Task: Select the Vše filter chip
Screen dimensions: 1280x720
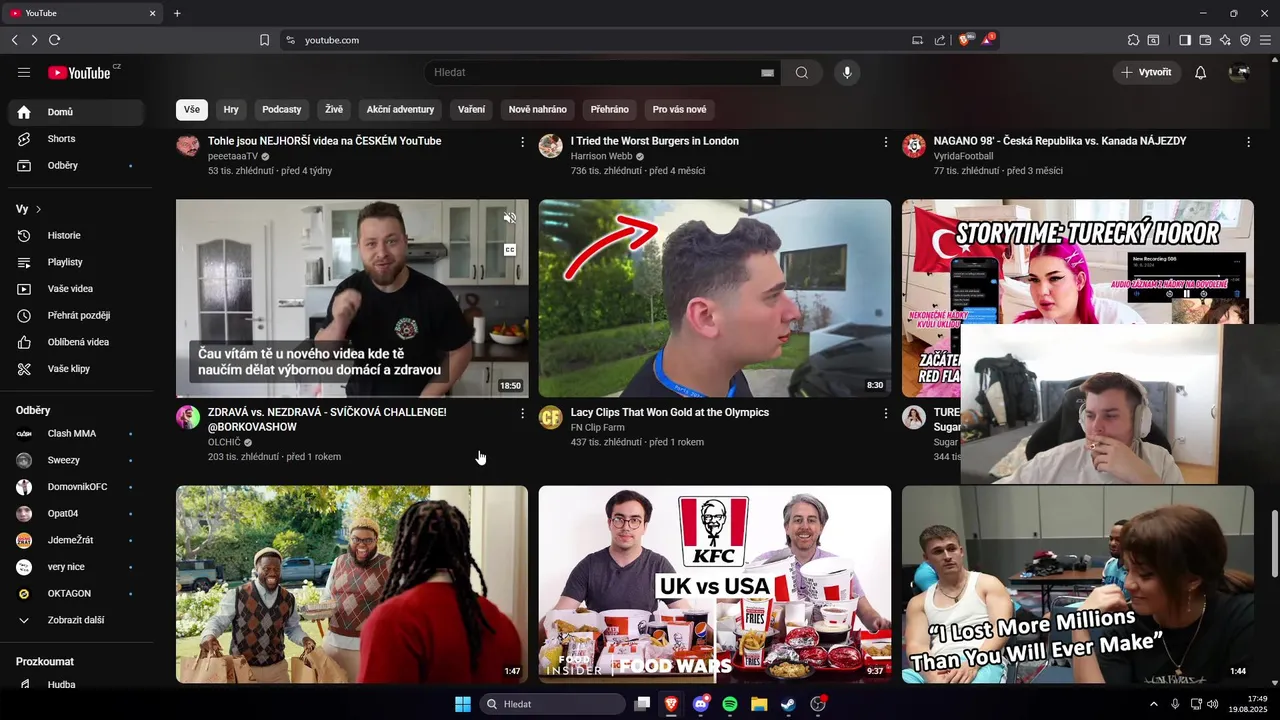Action: [191, 109]
